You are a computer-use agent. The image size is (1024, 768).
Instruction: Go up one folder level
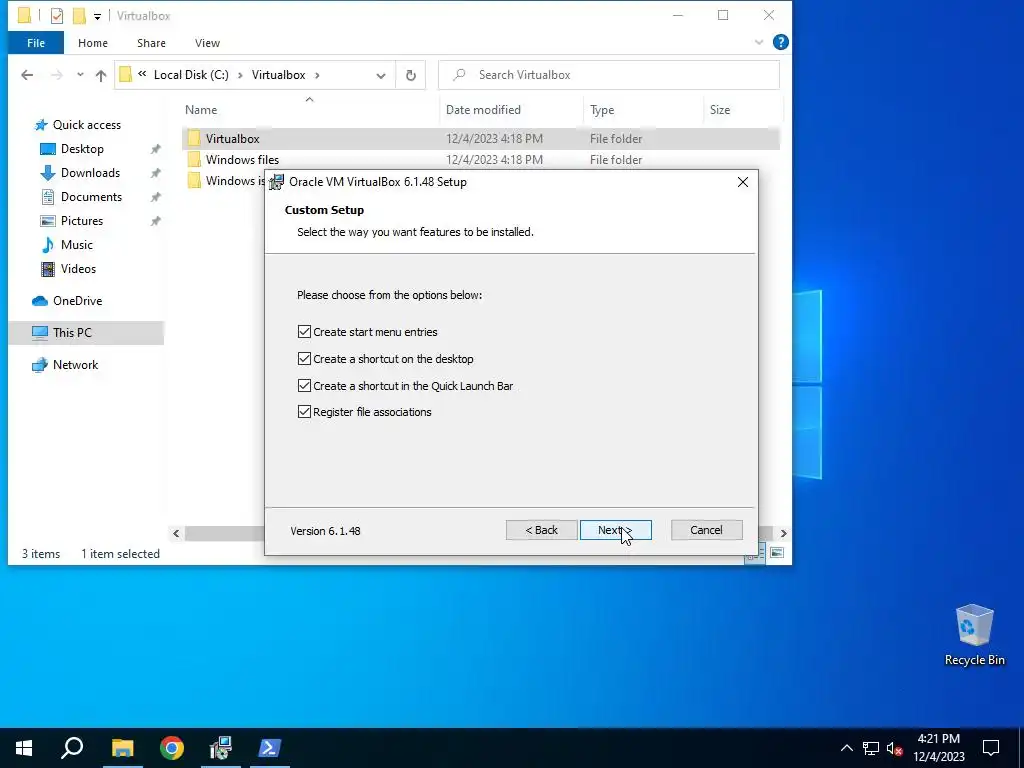click(x=101, y=75)
